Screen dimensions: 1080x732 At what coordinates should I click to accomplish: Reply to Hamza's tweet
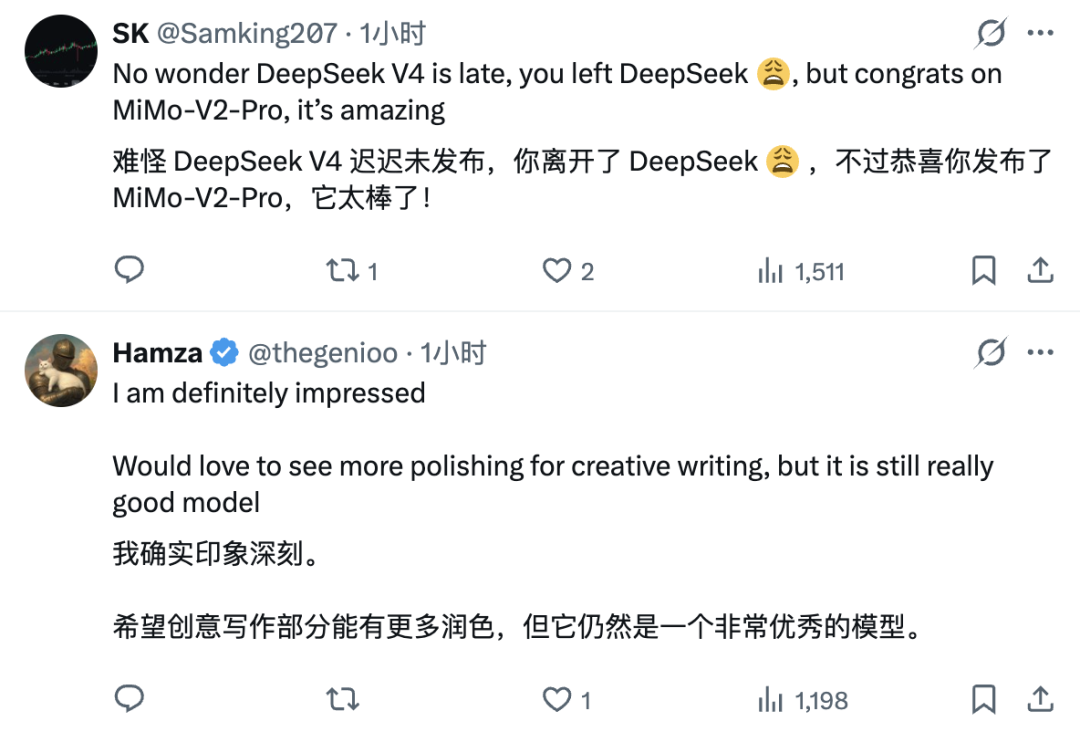point(130,699)
